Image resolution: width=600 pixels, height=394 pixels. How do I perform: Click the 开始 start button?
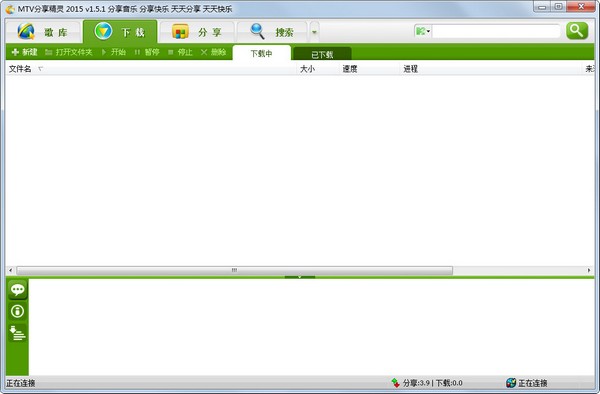pyautogui.click(x=114, y=52)
